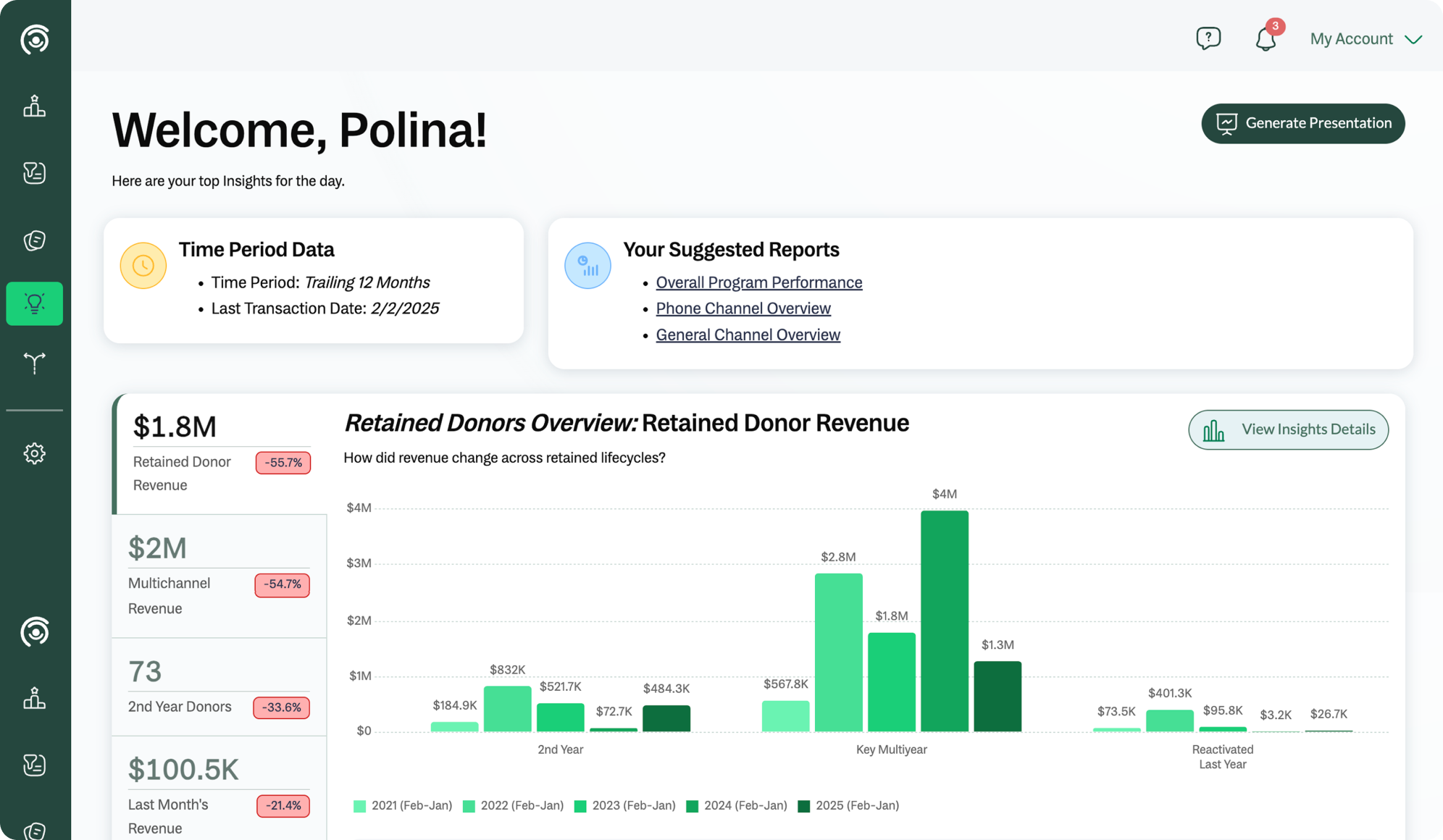Toggle the 2024 (Feb-Jan) legend series
Image resolution: width=1443 pixels, height=840 pixels.
click(x=736, y=806)
